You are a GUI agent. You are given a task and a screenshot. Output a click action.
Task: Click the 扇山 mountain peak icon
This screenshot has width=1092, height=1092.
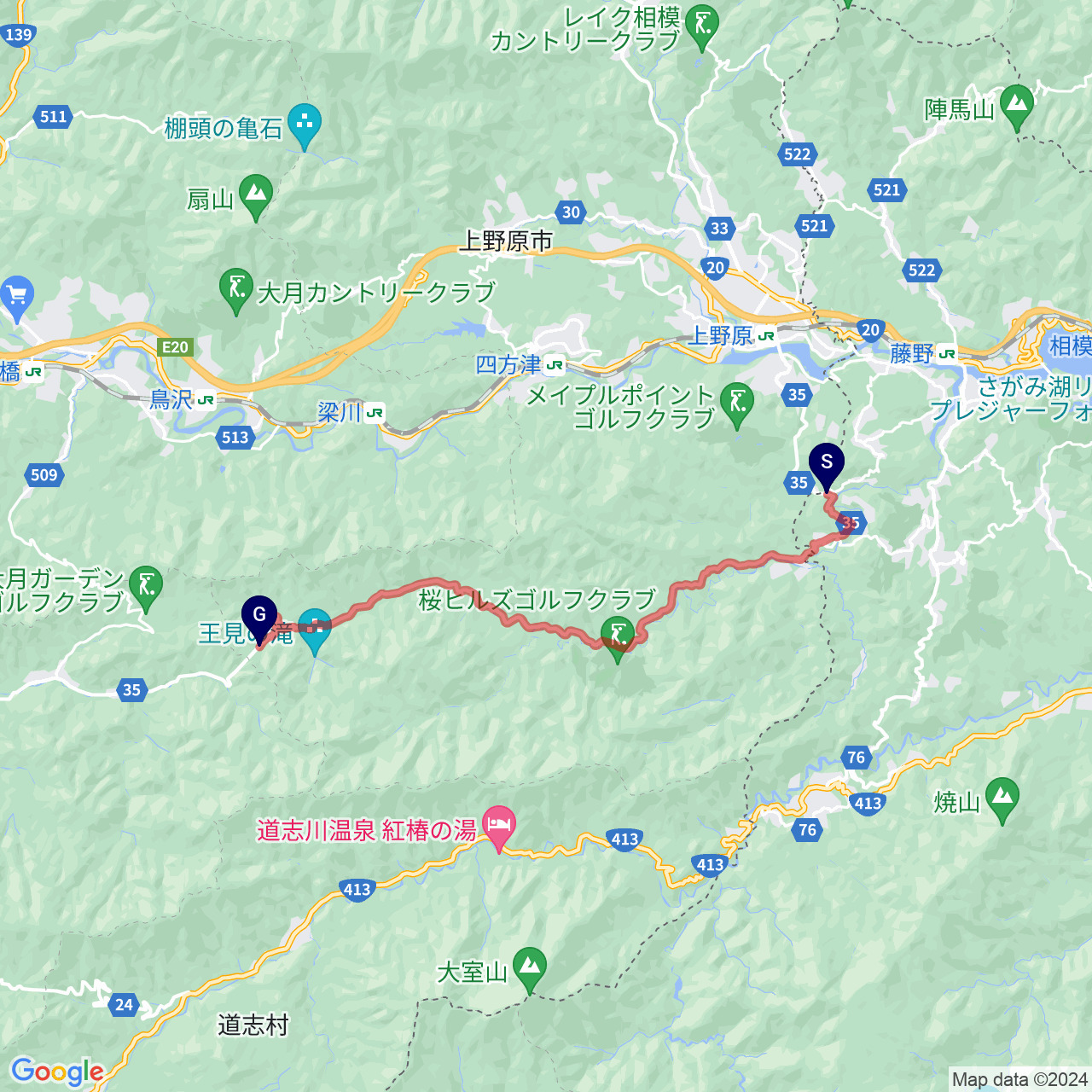click(x=255, y=198)
